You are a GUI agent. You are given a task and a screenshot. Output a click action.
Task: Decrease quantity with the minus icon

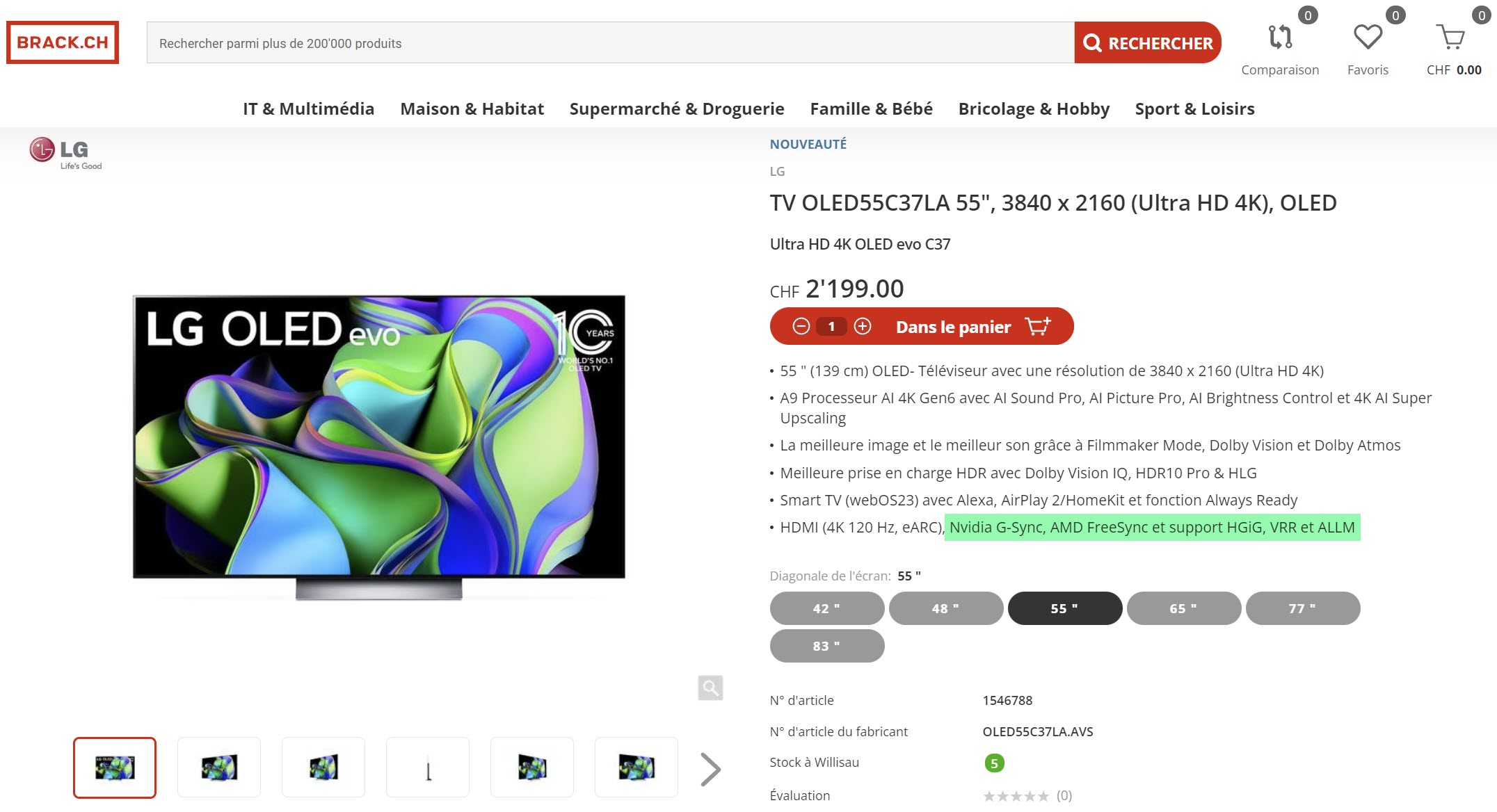coord(801,326)
